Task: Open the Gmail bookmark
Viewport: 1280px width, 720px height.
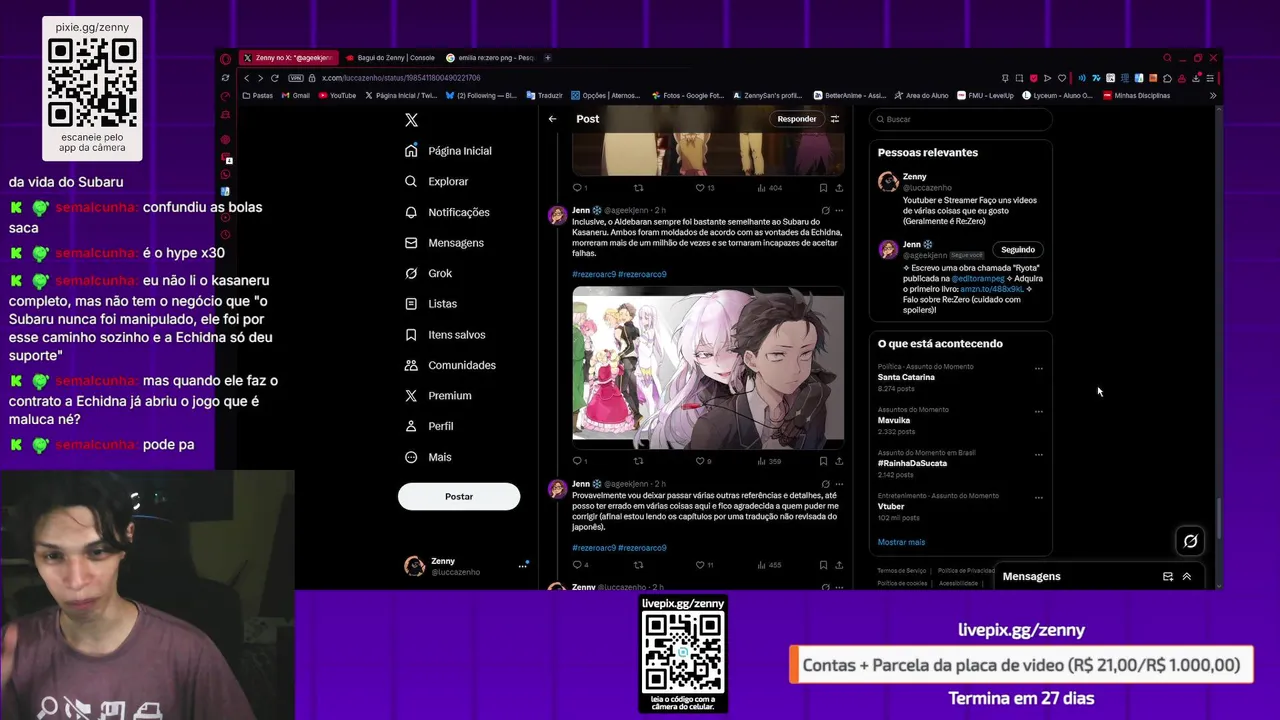Action: point(295,96)
